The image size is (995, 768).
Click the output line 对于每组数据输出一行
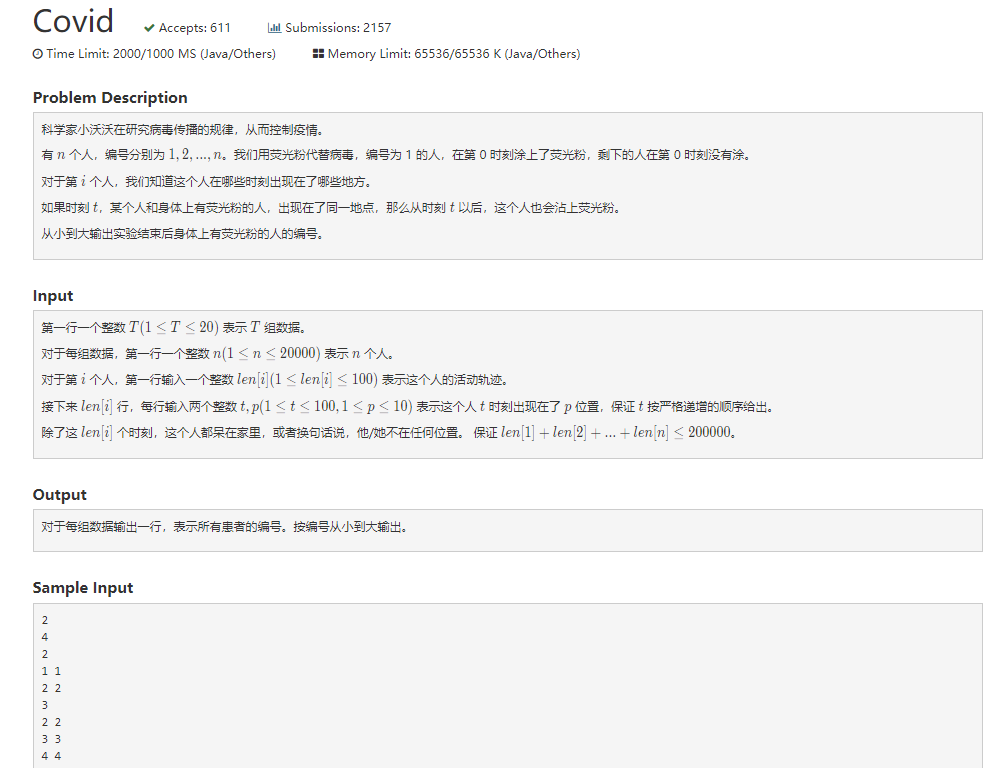[x=225, y=527]
